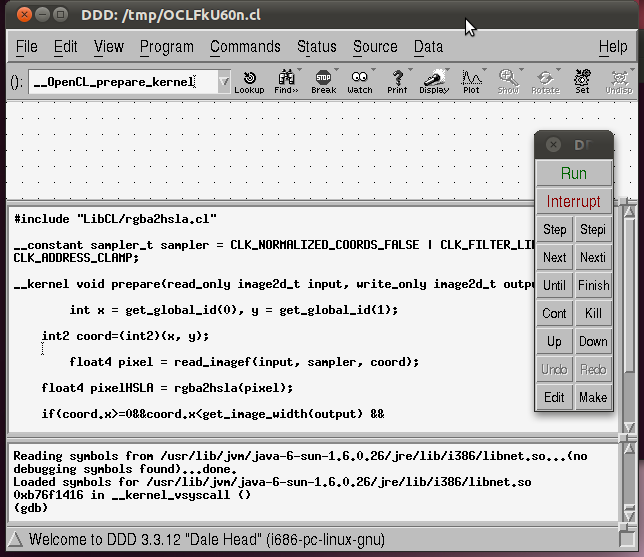Click the "float4 pixelHSLA" source line
The height and width of the screenshot is (557, 644).
pyautogui.click(x=167, y=388)
